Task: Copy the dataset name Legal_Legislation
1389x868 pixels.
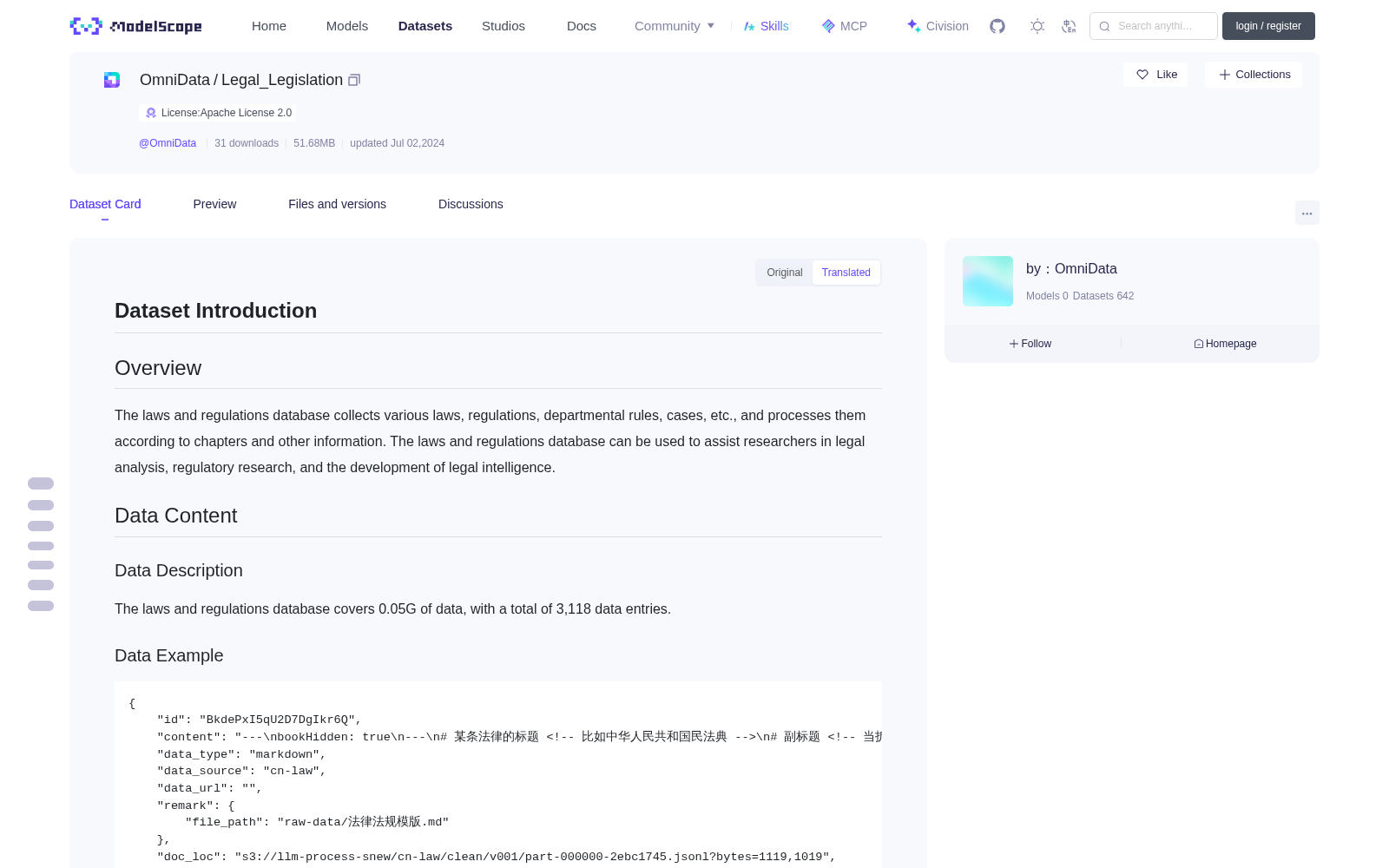Action: 354,80
